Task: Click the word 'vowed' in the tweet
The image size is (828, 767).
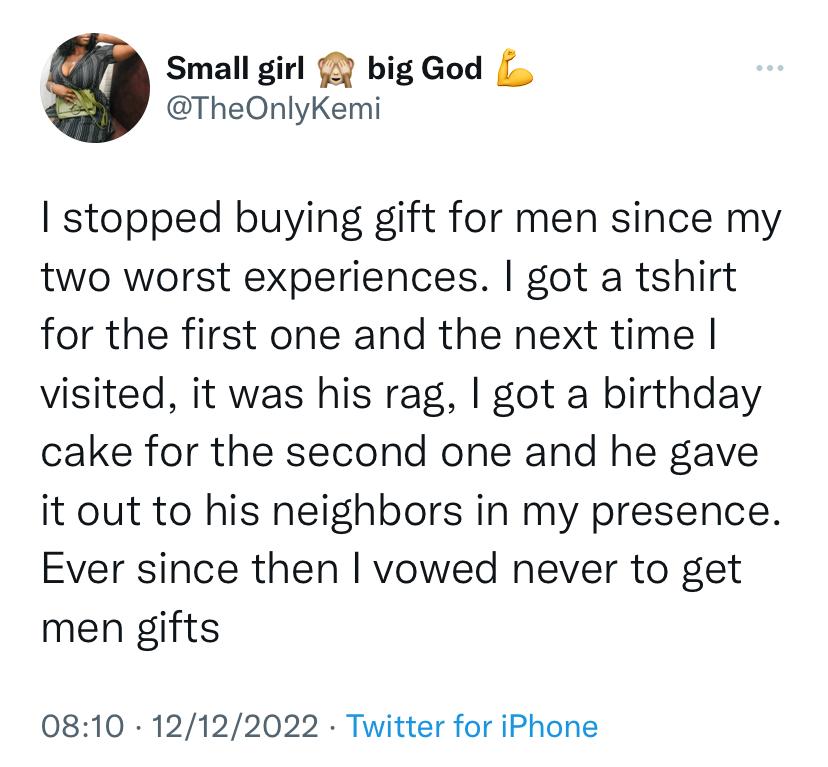Action: 436,569
